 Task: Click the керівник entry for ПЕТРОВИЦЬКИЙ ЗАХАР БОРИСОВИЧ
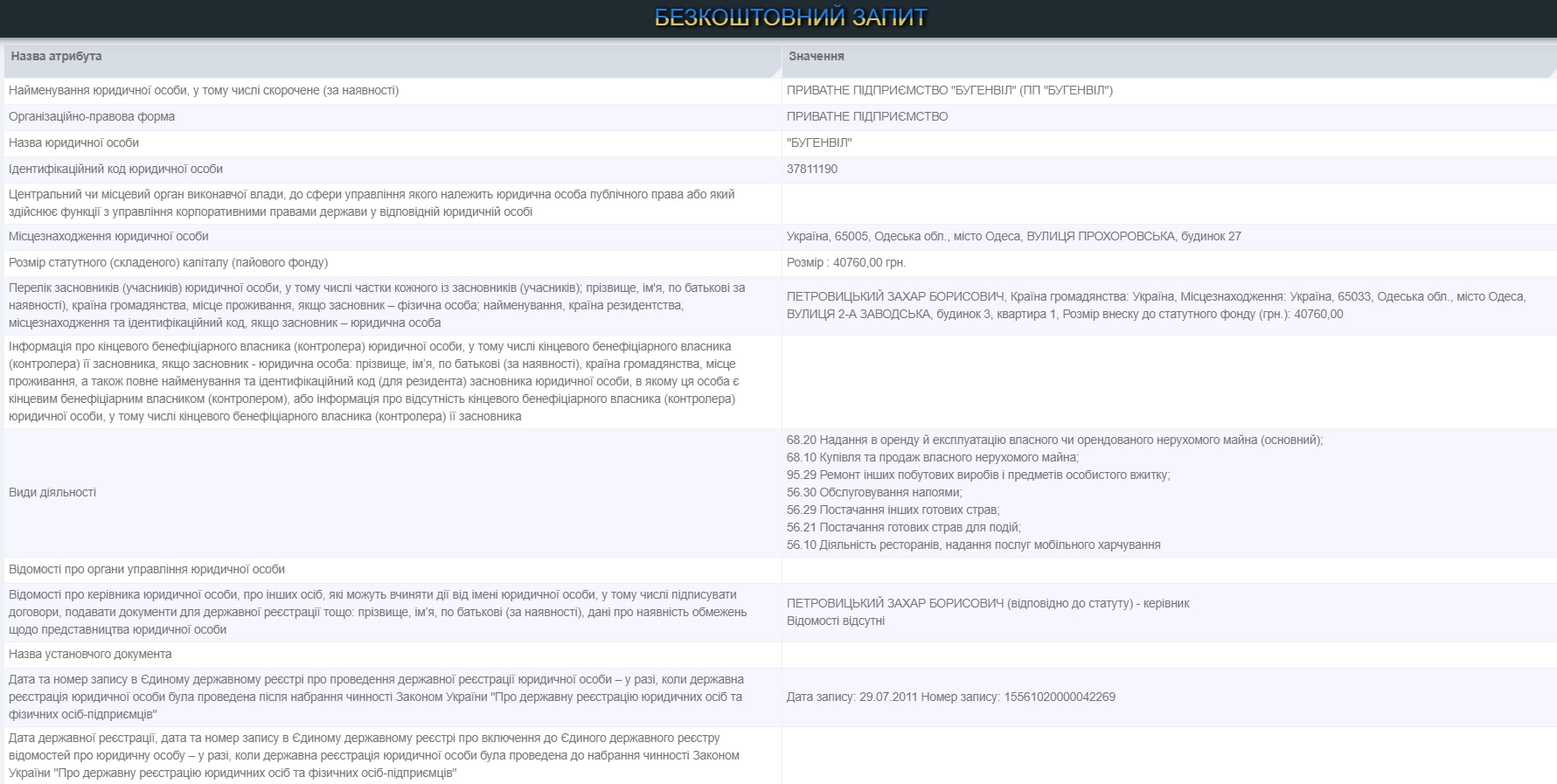(x=987, y=603)
